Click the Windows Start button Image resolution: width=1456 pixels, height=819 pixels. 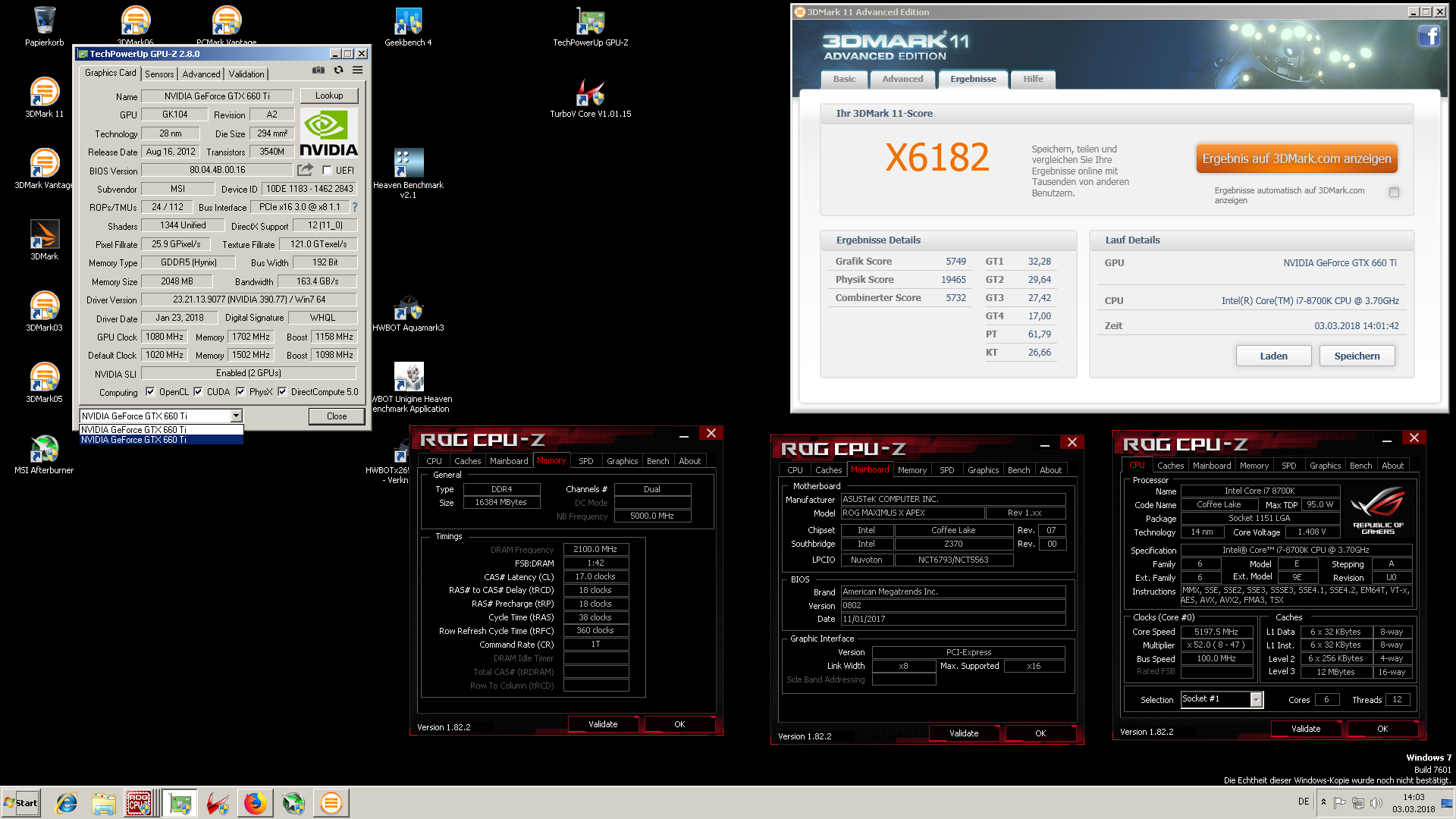(20, 803)
